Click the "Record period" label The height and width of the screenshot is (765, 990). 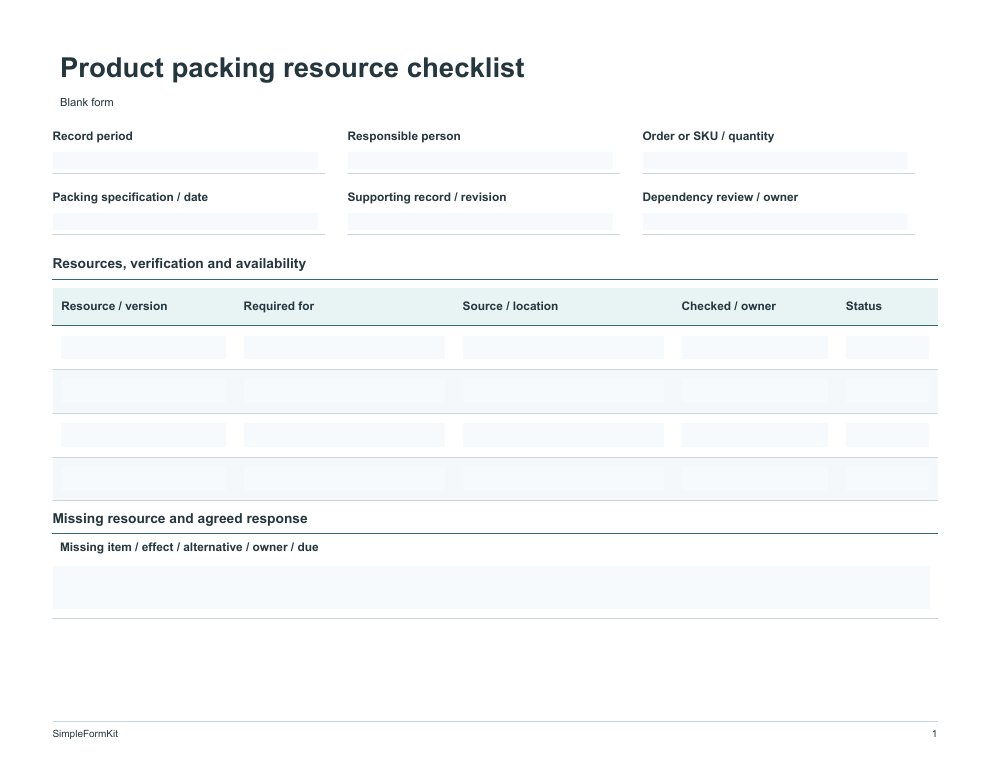tap(92, 136)
